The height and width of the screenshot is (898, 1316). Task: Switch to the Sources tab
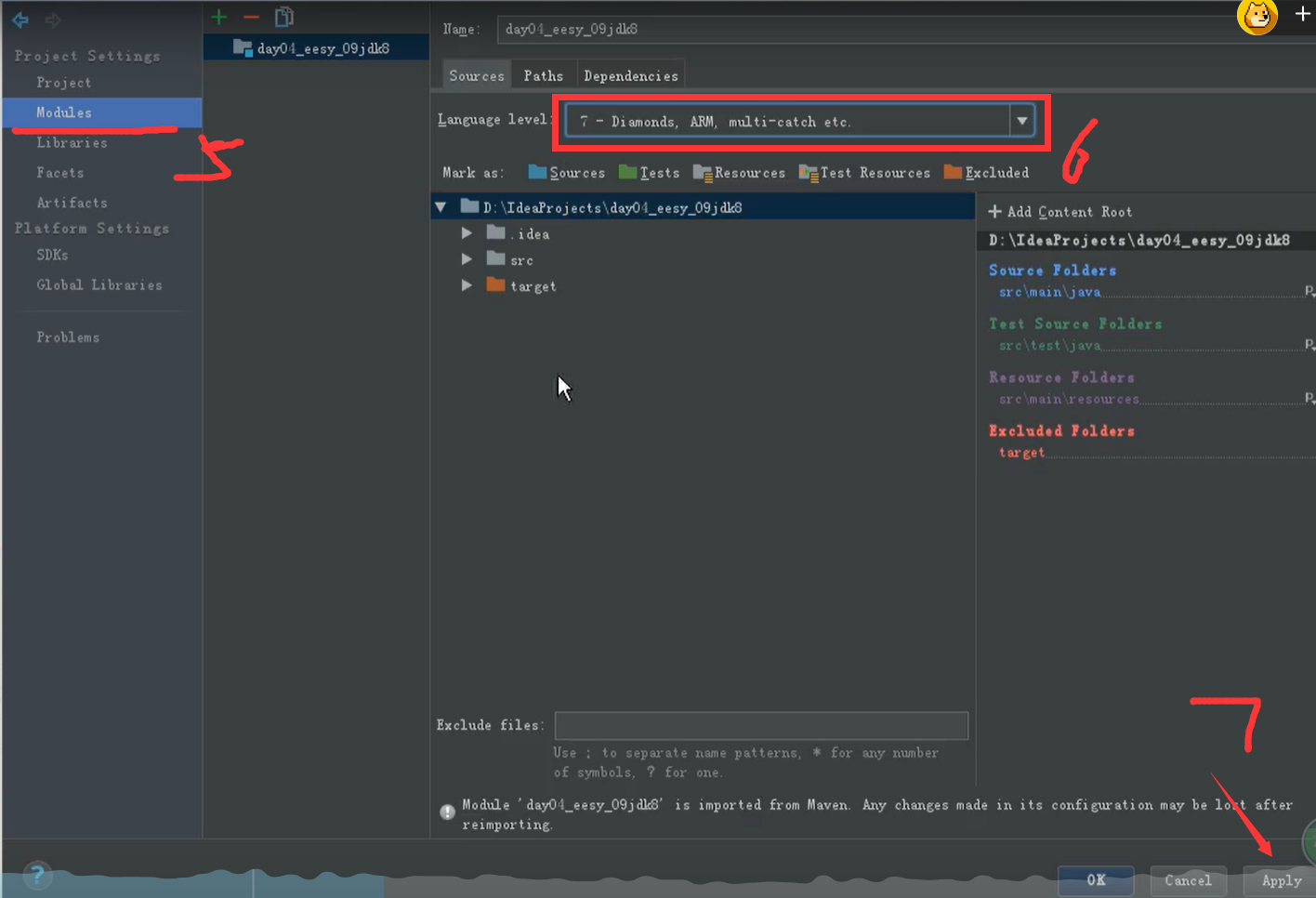coord(477,76)
